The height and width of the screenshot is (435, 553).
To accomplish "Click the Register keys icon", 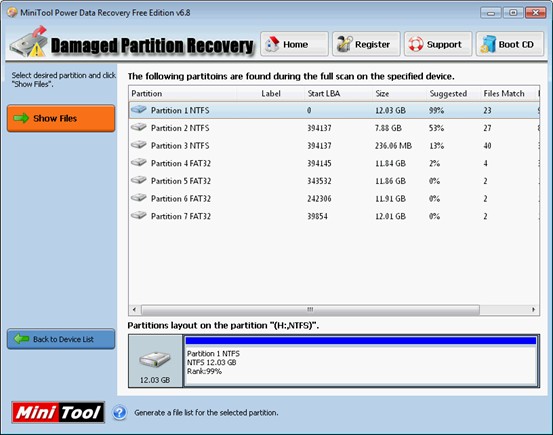I will coord(344,44).
